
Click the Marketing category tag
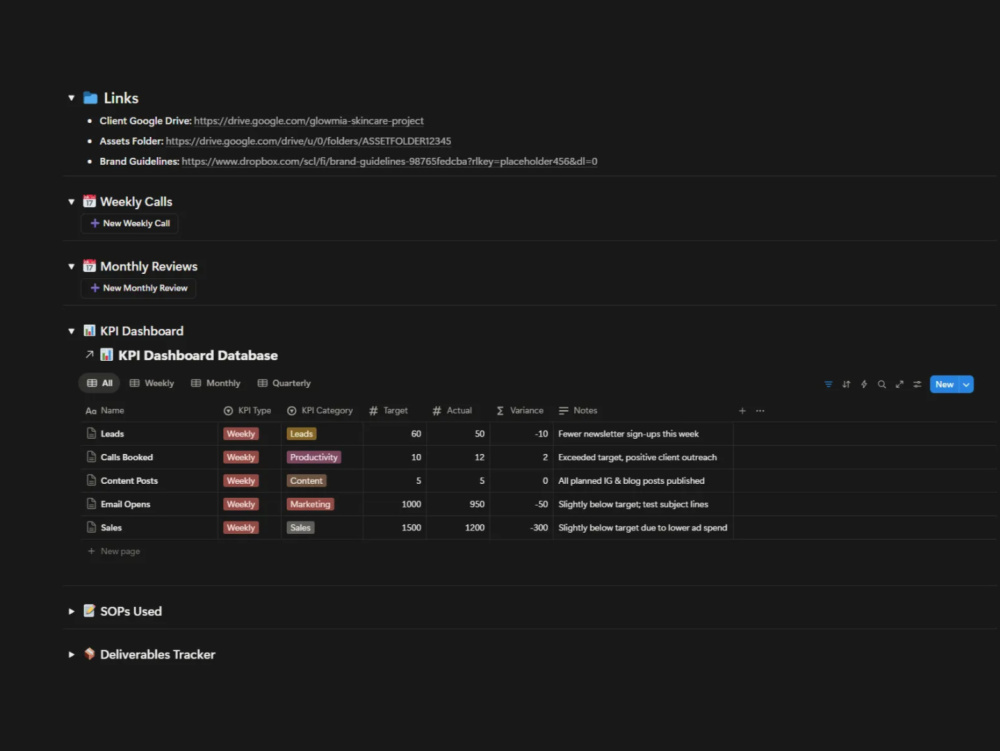coord(310,504)
